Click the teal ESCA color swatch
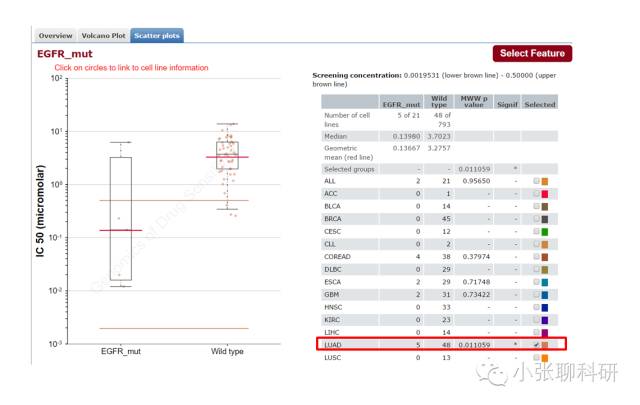This screenshot has height=405, width=640. point(544,283)
